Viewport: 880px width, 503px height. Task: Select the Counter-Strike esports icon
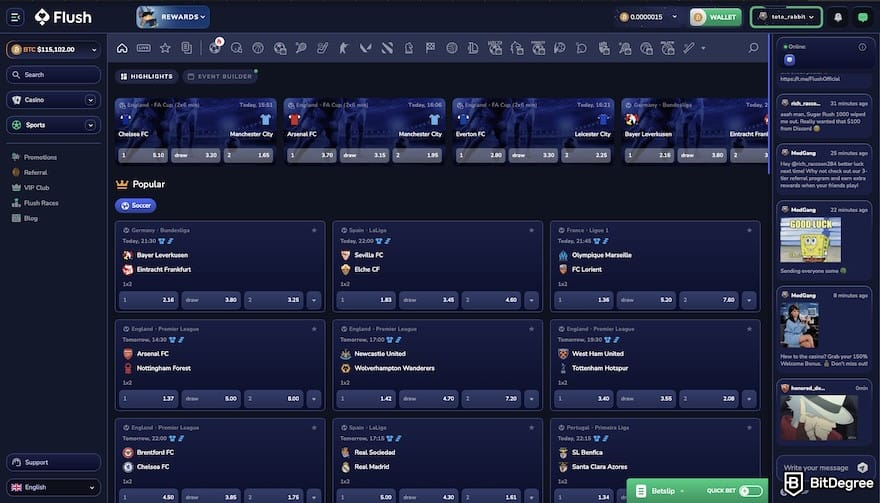click(344, 48)
